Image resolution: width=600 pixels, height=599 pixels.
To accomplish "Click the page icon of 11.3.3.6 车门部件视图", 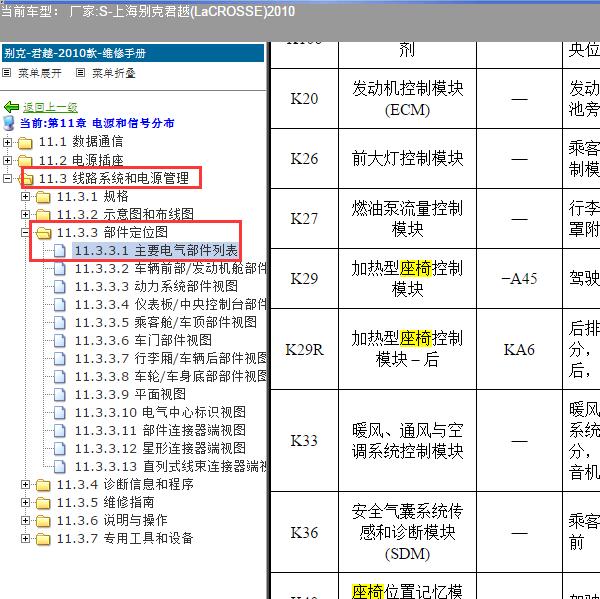I will (60, 341).
